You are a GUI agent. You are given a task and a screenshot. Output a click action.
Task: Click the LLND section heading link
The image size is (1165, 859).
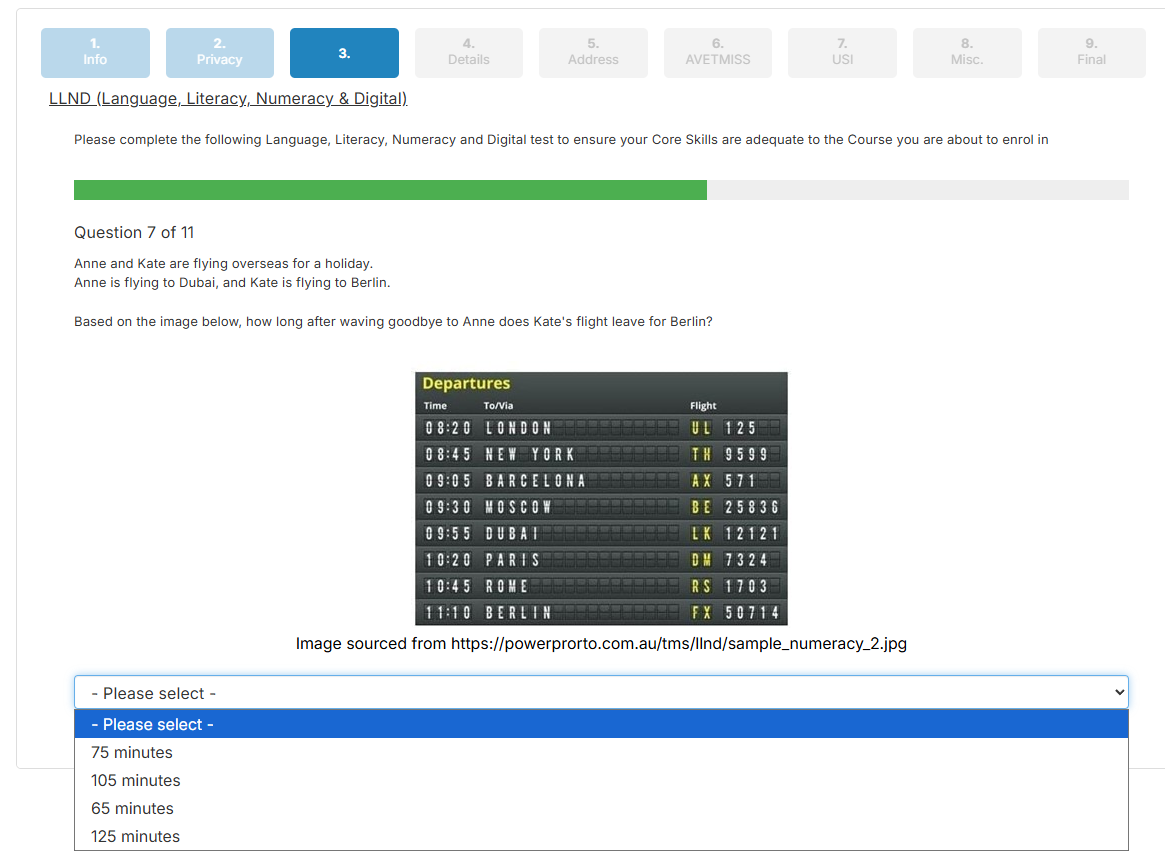point(228,98)
